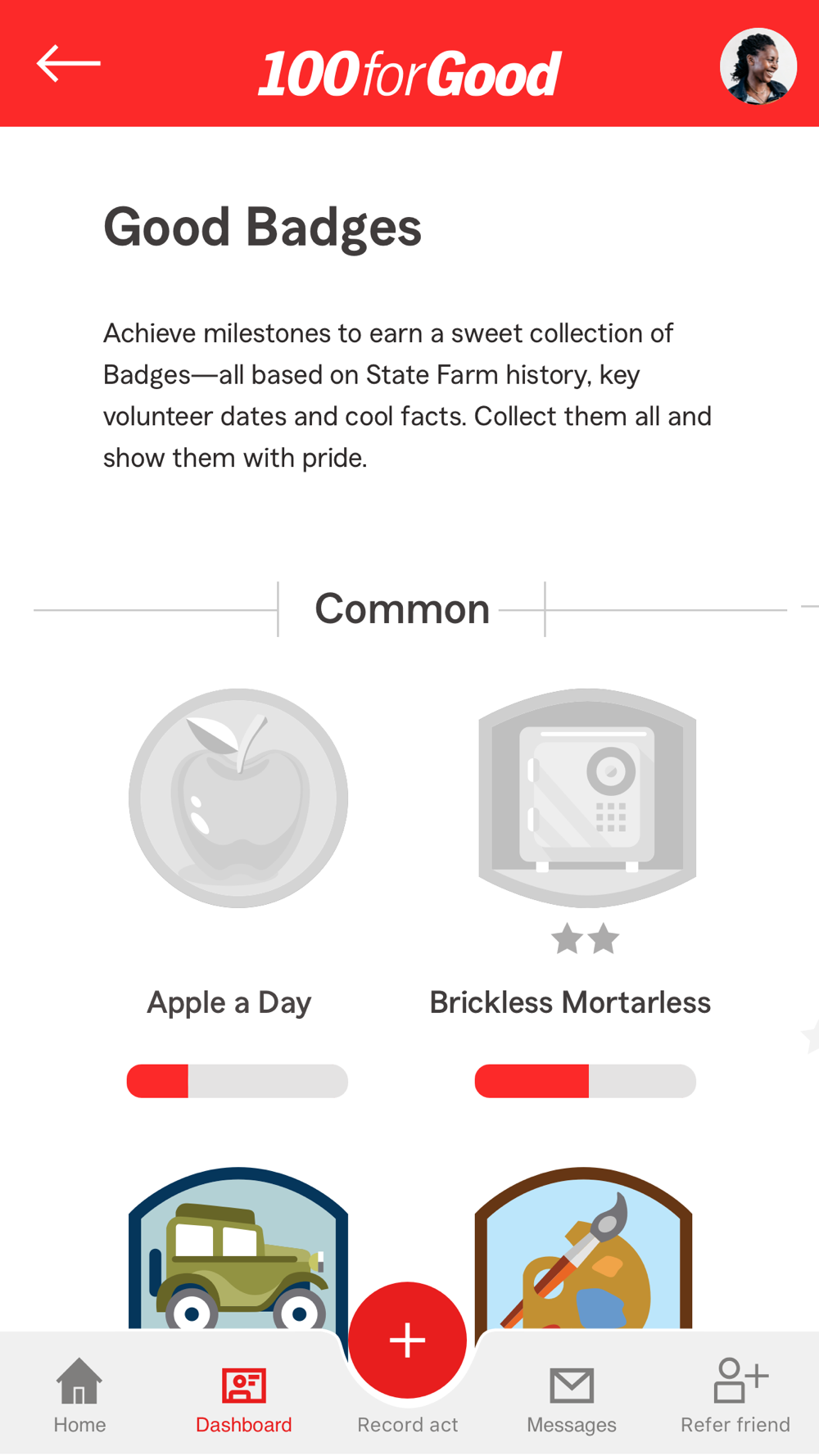Tap the Good Badges page title
This screenshot has width=819, height=1456.
[x=262, y=227]
